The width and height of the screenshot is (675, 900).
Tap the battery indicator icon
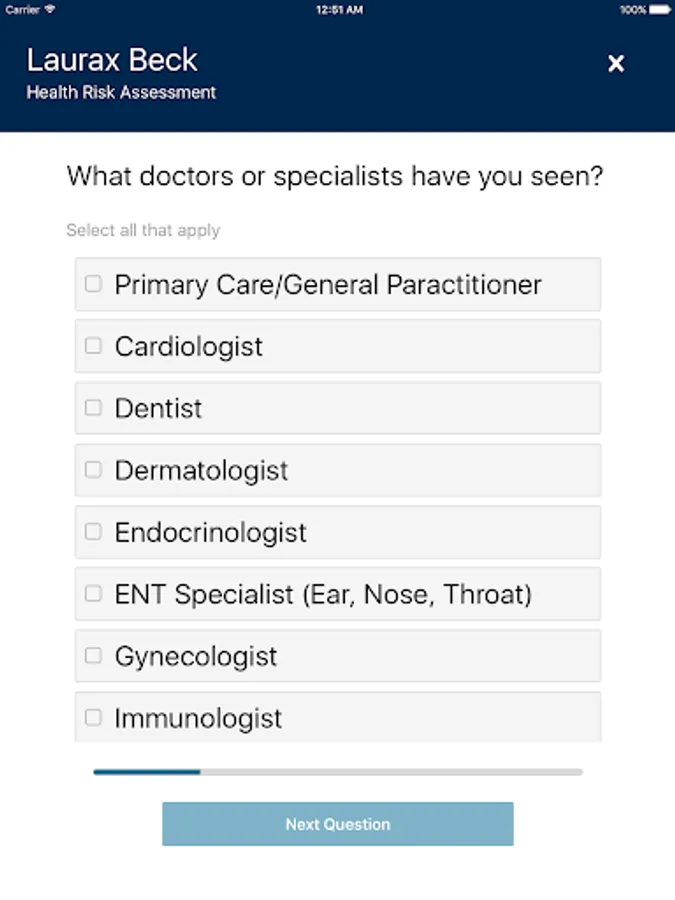659,9
